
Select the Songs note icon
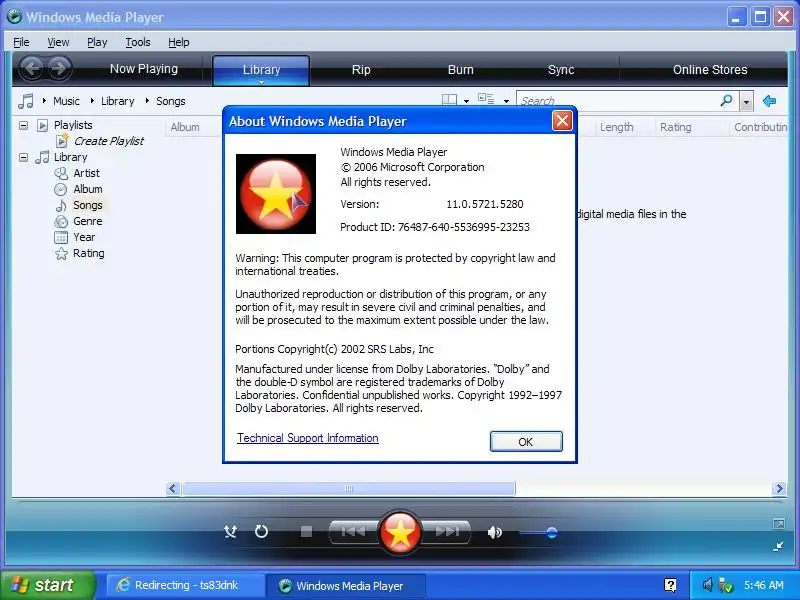(61, 205)
